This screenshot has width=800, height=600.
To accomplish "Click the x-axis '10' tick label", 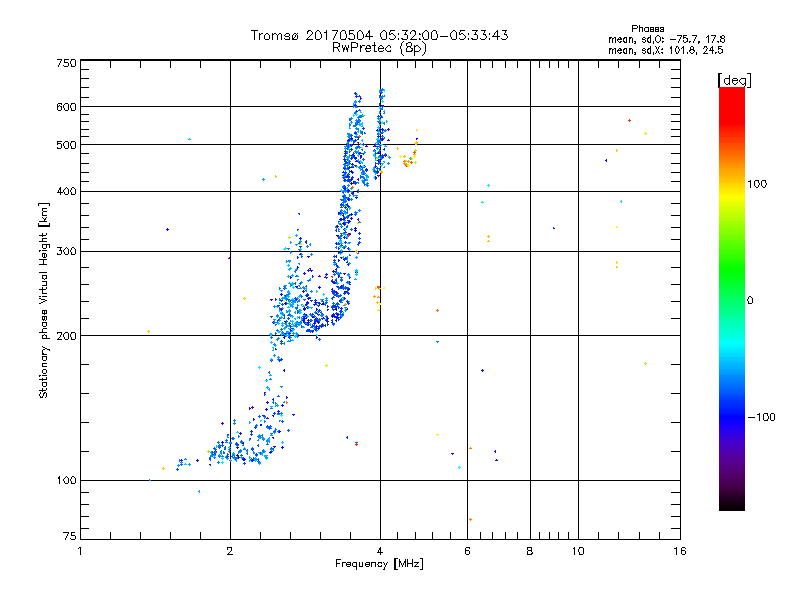I will point(578,551).
